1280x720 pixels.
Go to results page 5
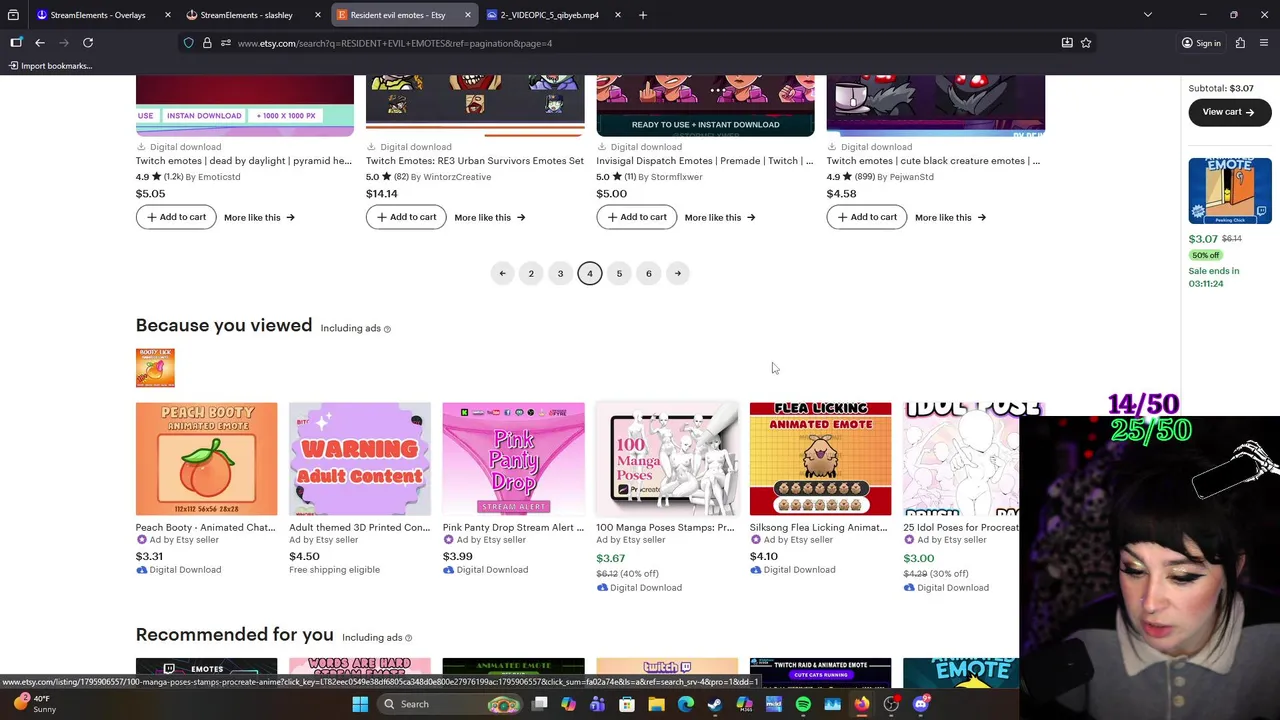coord(619,273)
